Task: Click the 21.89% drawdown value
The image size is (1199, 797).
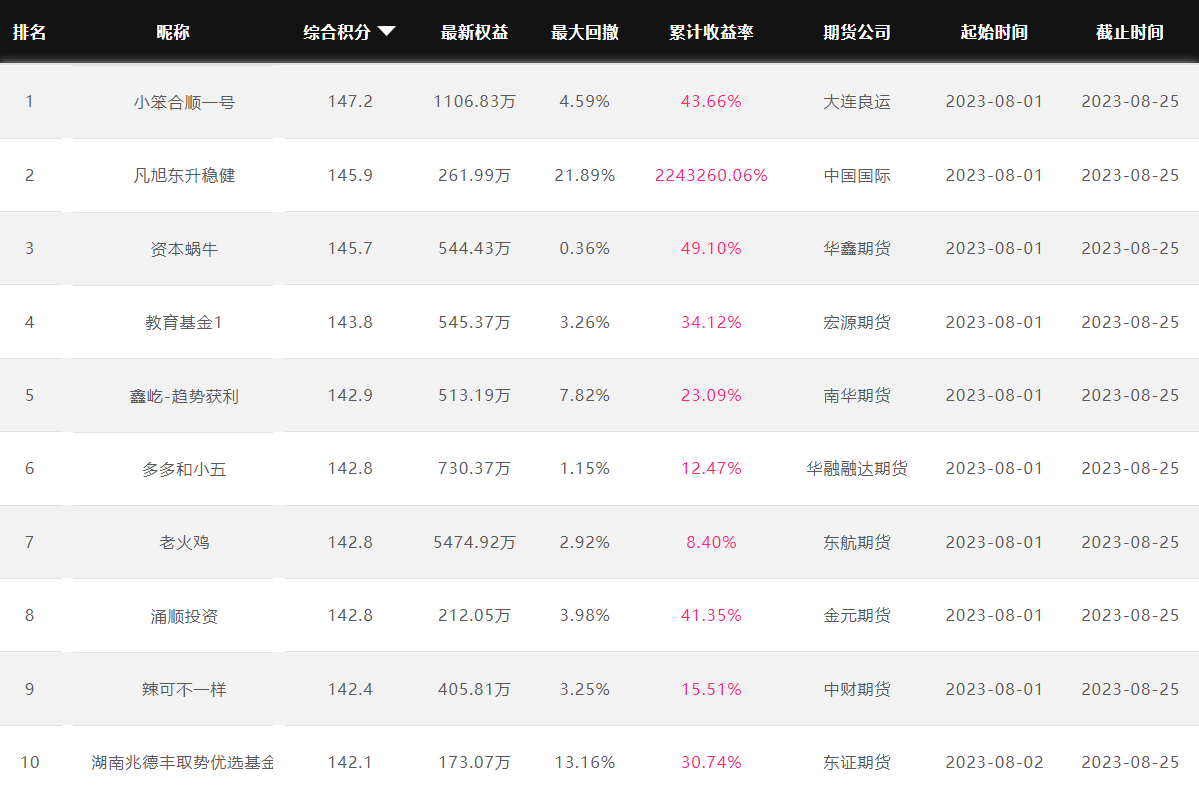Action: (x=585, y=175)
